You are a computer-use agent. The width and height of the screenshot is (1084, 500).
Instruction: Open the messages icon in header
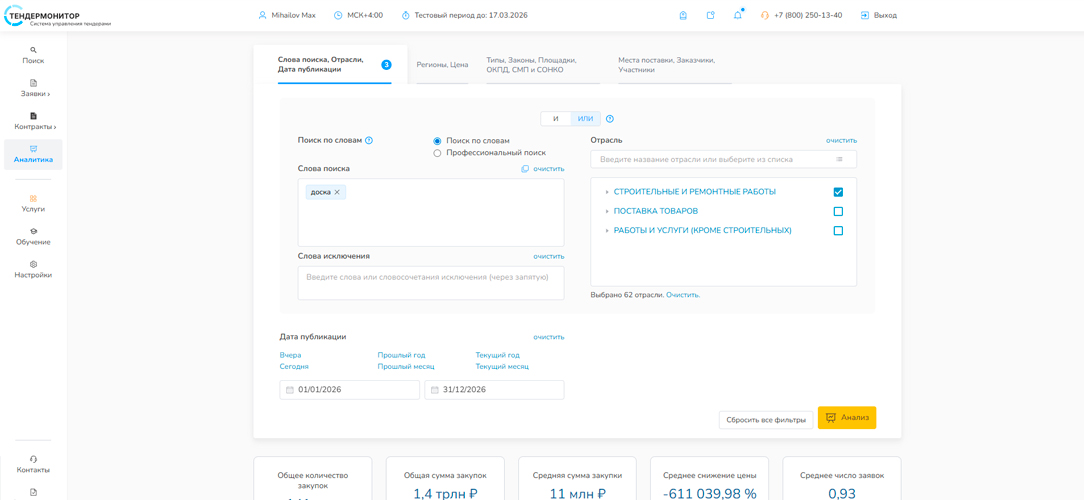click(x=711, y=15)
